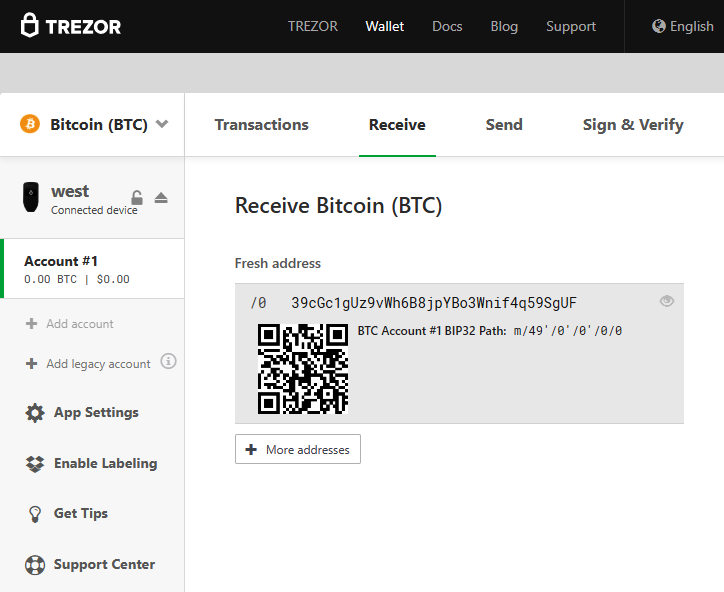Click the Fresh address section label
Image resolution: width=724 pixels, height=592 pixels.
(278, 263)
